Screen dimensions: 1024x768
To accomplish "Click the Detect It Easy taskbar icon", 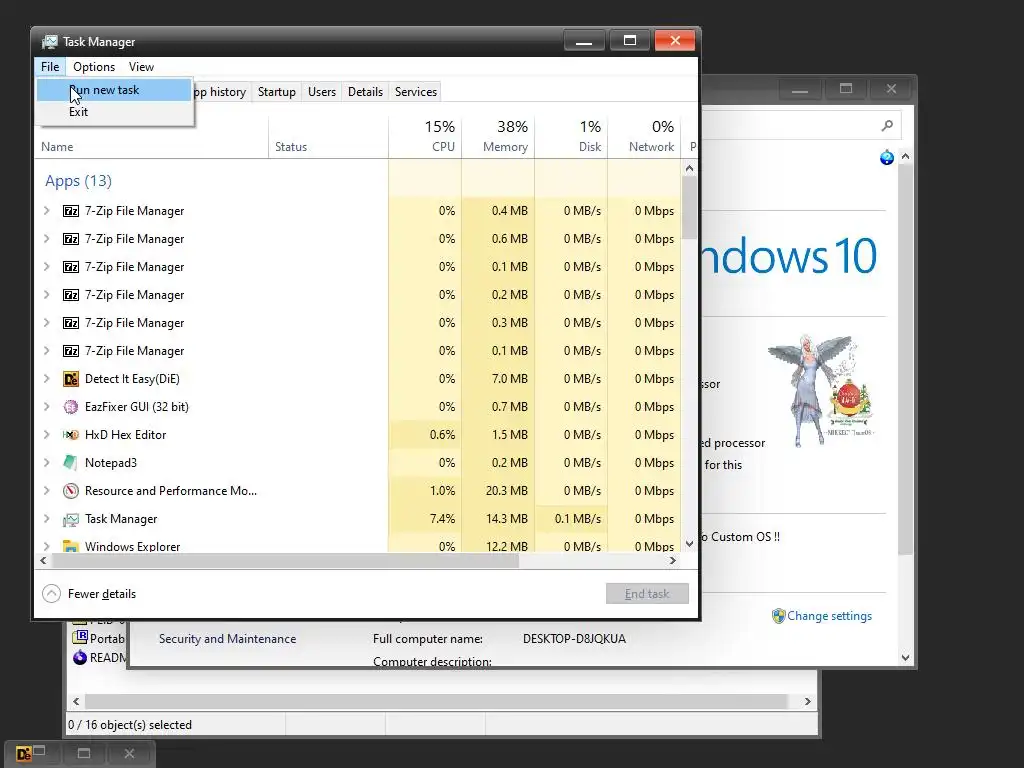I will [24, 754].
